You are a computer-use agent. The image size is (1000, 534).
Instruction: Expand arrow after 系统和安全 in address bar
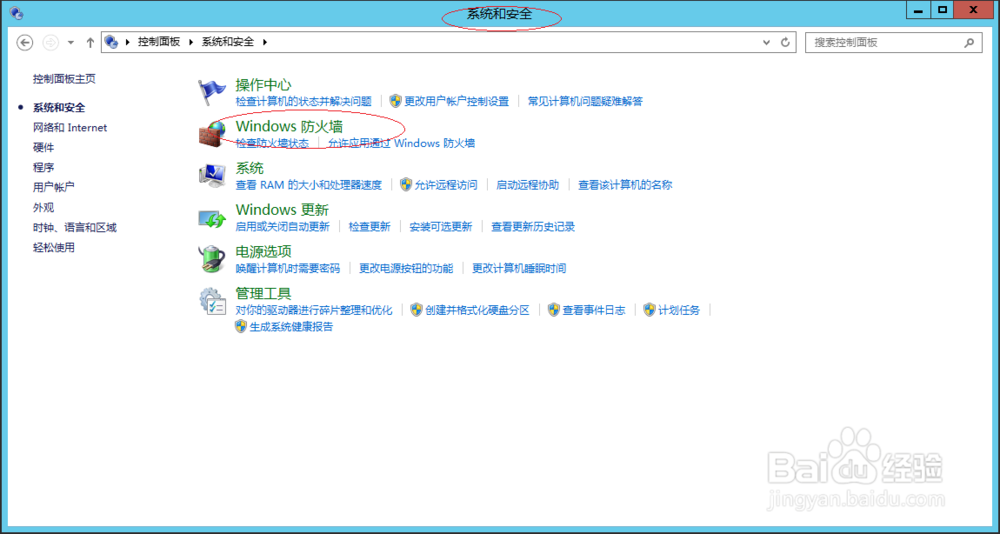pos(265,42)
